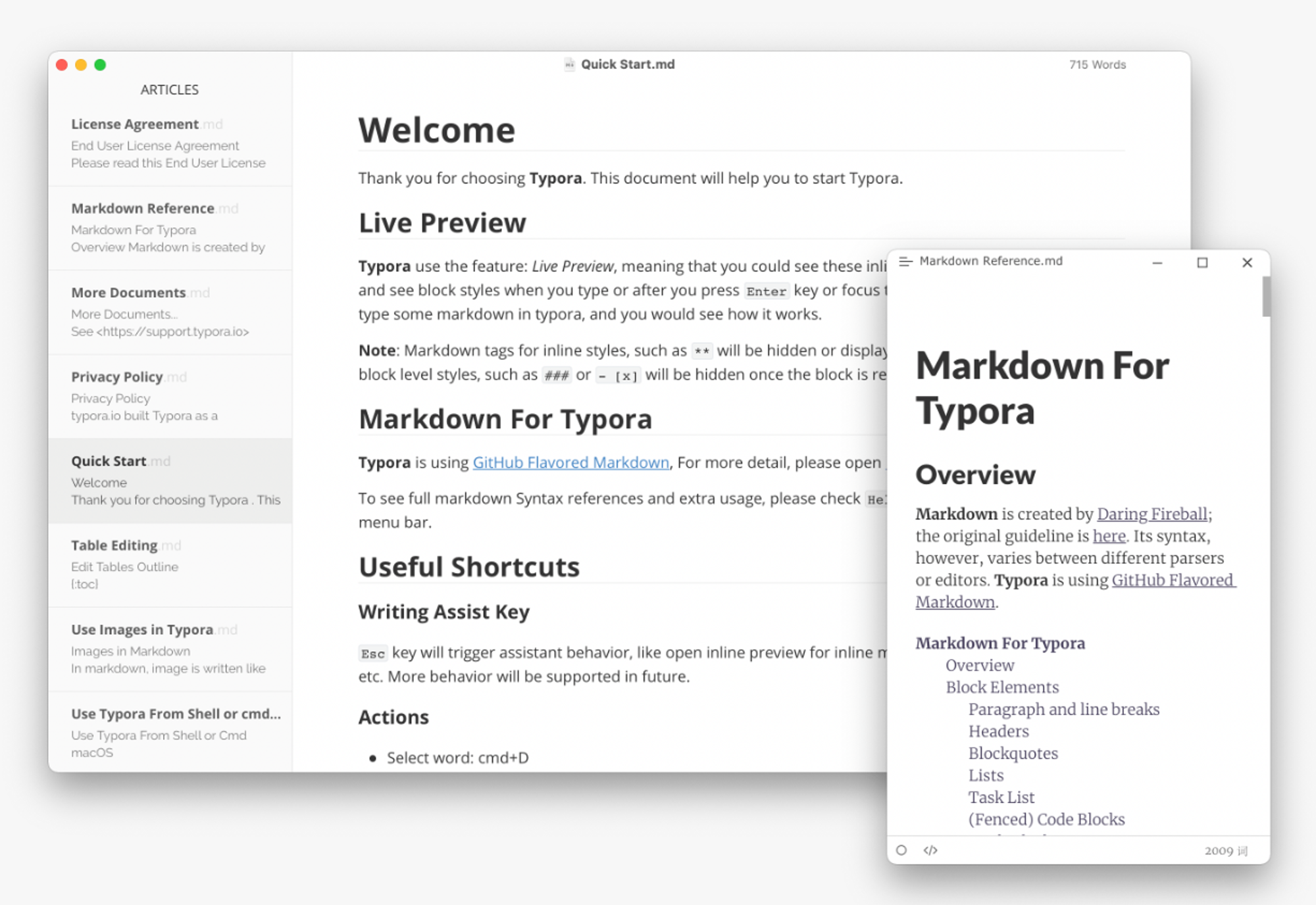Click the 'Select word: cmd+D' bullet item
The width and height of the screenshot is (1316, 905).
[457, 758]
